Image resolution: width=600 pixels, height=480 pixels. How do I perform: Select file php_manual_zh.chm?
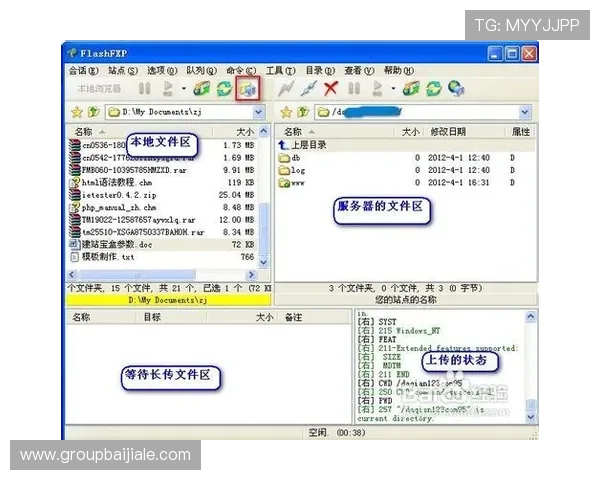[x=163, y=207]
